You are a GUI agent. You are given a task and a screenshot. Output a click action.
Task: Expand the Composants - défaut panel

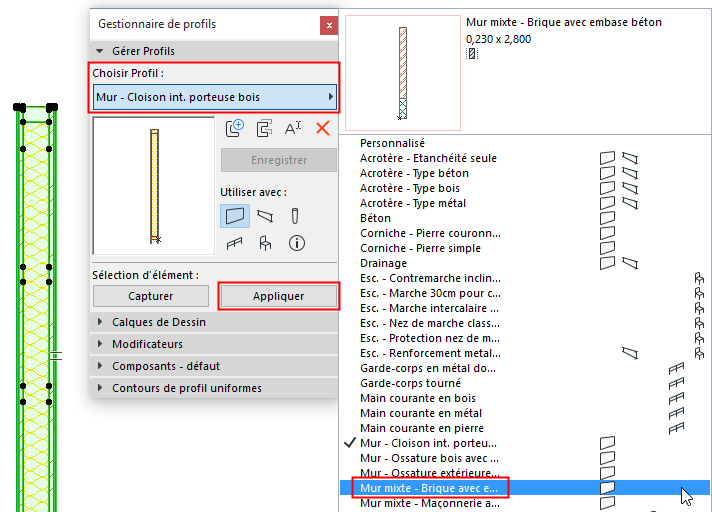click(x=214, y=366)
